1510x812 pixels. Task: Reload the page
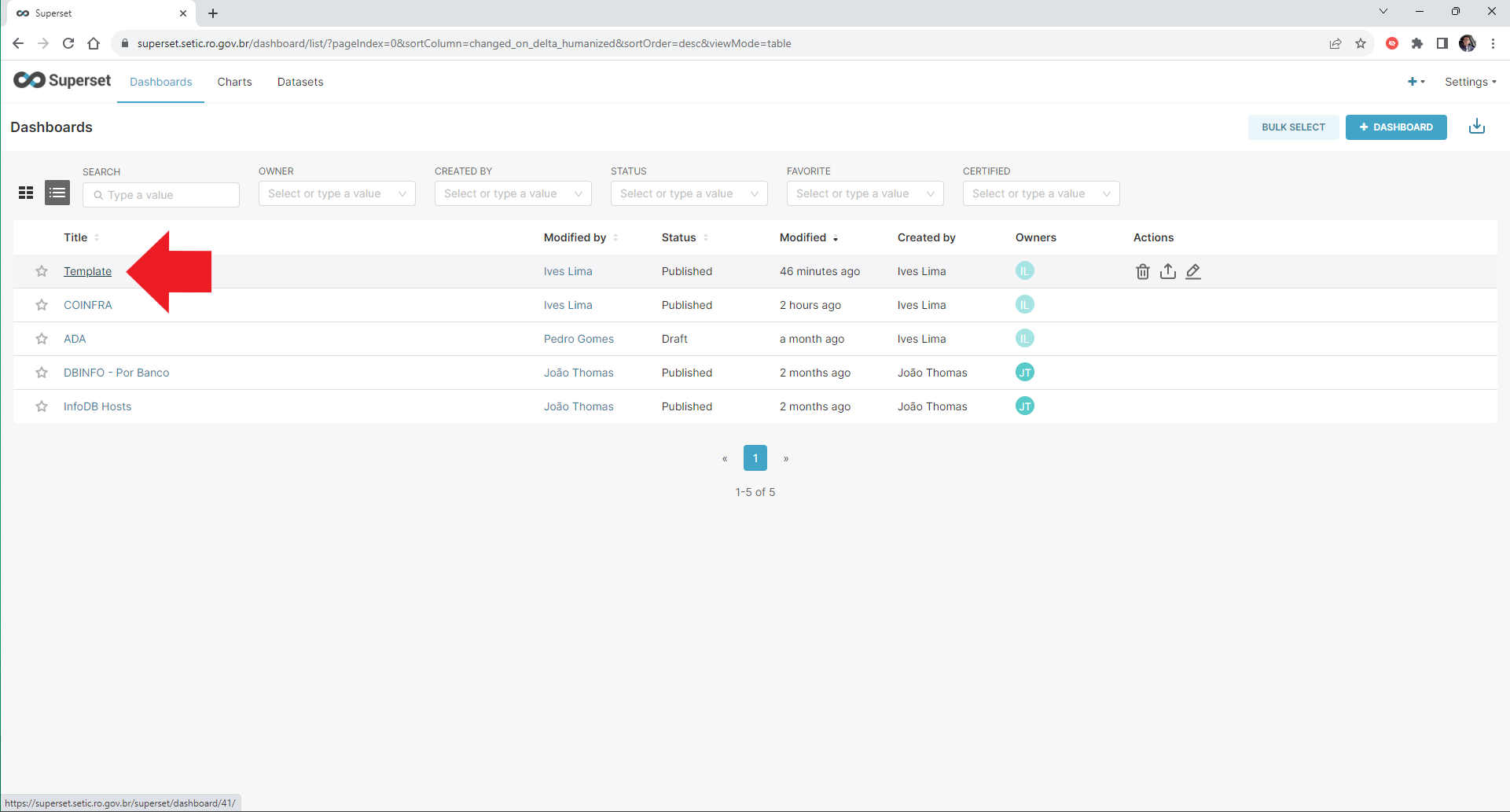pyautogui.click(x=68, y=43)
